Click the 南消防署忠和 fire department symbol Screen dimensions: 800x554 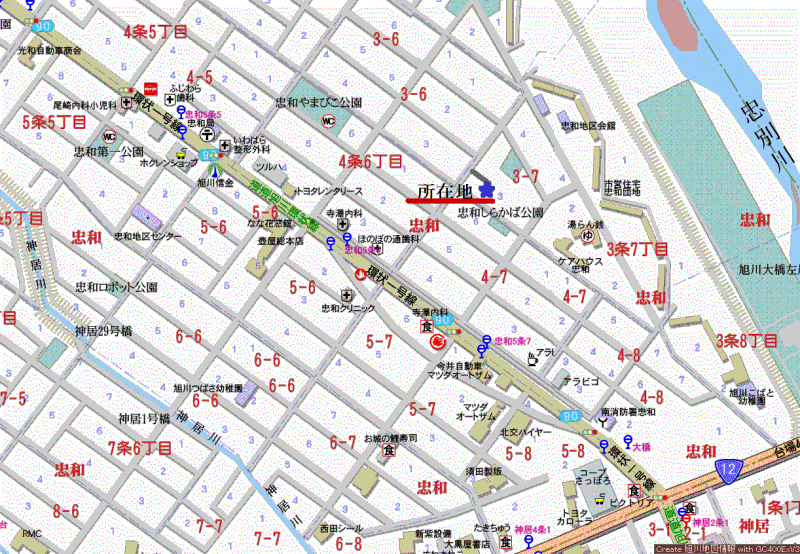(604, 422)
